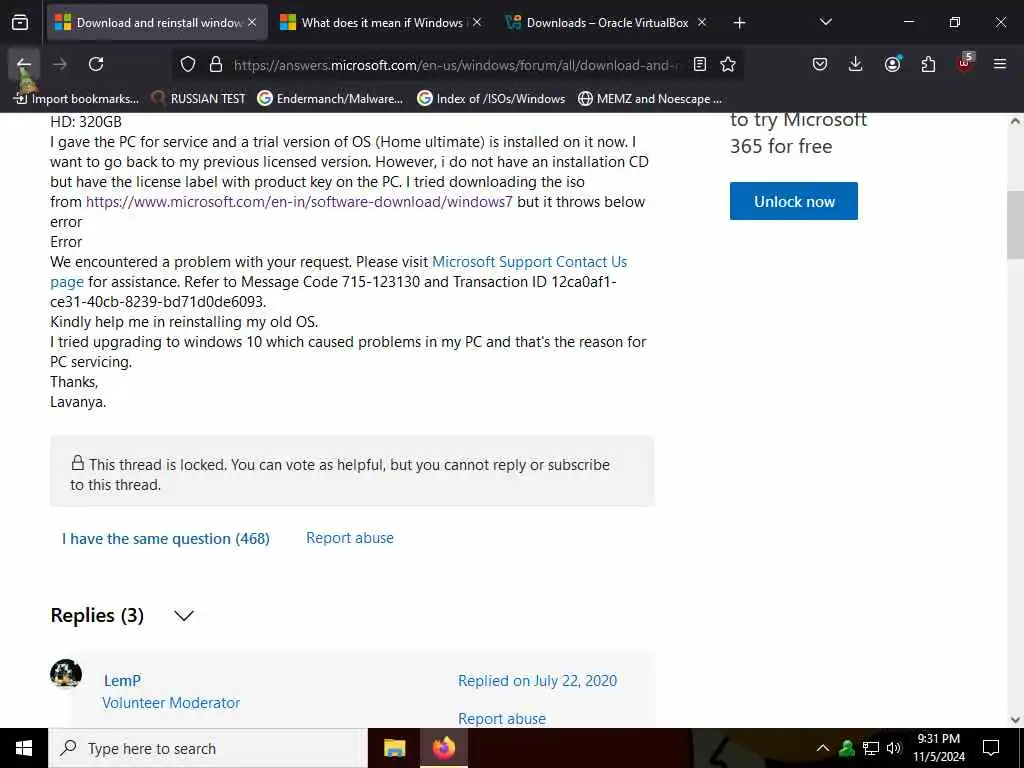Report abuse on LemP's reply
Screen dimensions: 1024x768
tap(502, 718)
